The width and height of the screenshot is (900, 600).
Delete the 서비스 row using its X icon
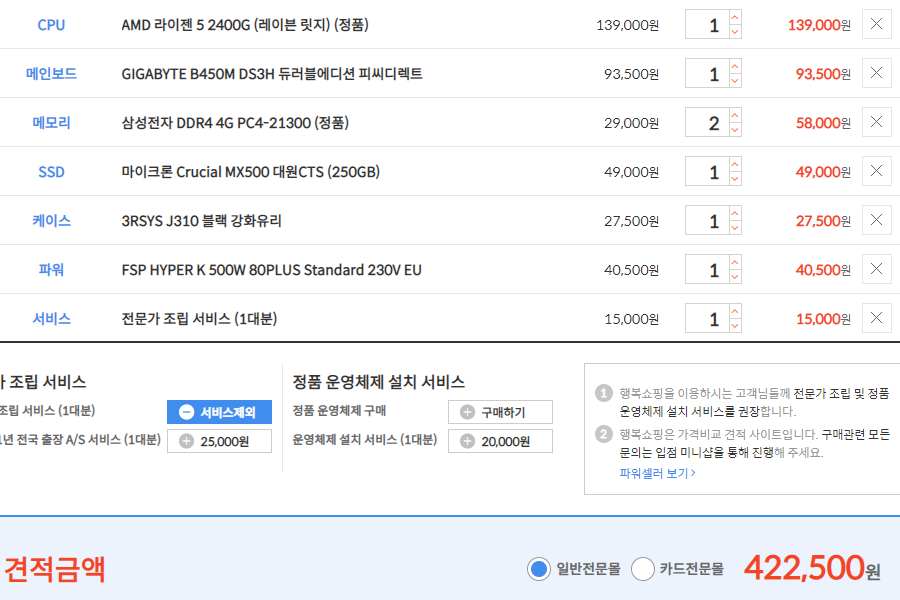(x=876, y=318)
